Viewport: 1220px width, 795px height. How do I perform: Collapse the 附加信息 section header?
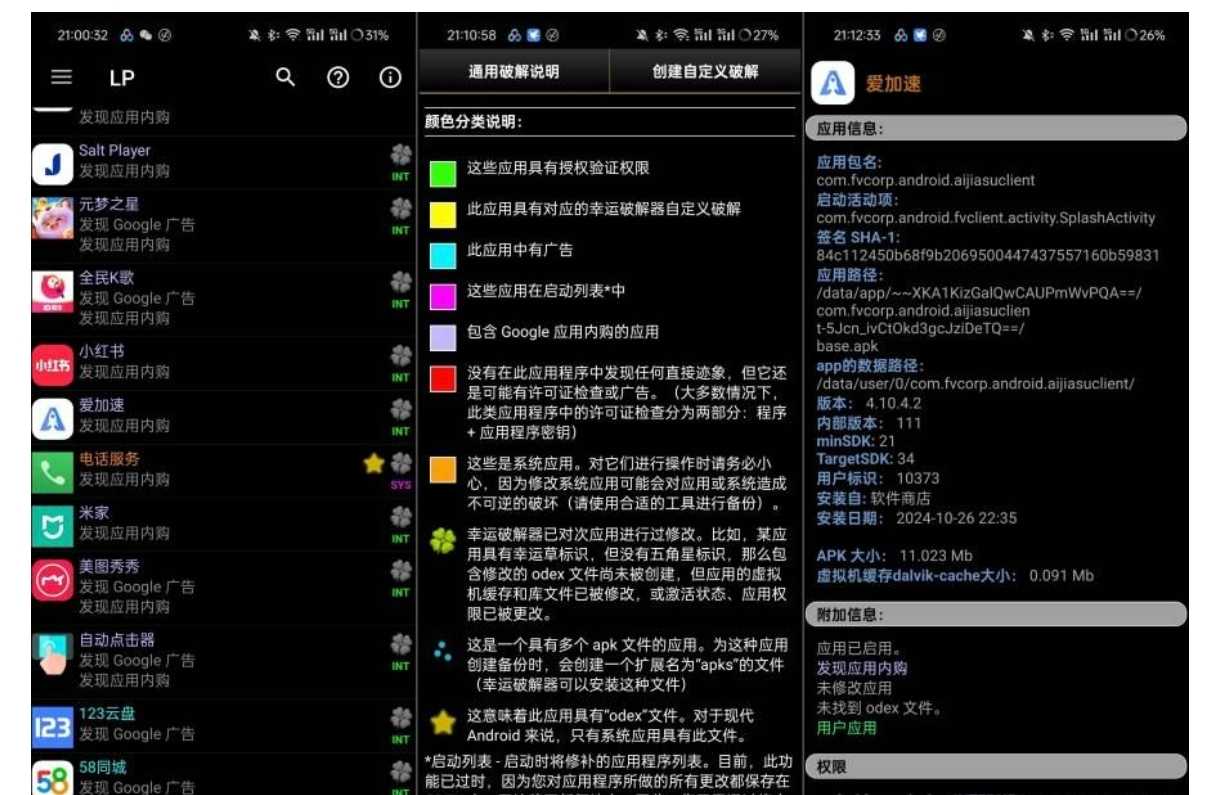point(995,615)
